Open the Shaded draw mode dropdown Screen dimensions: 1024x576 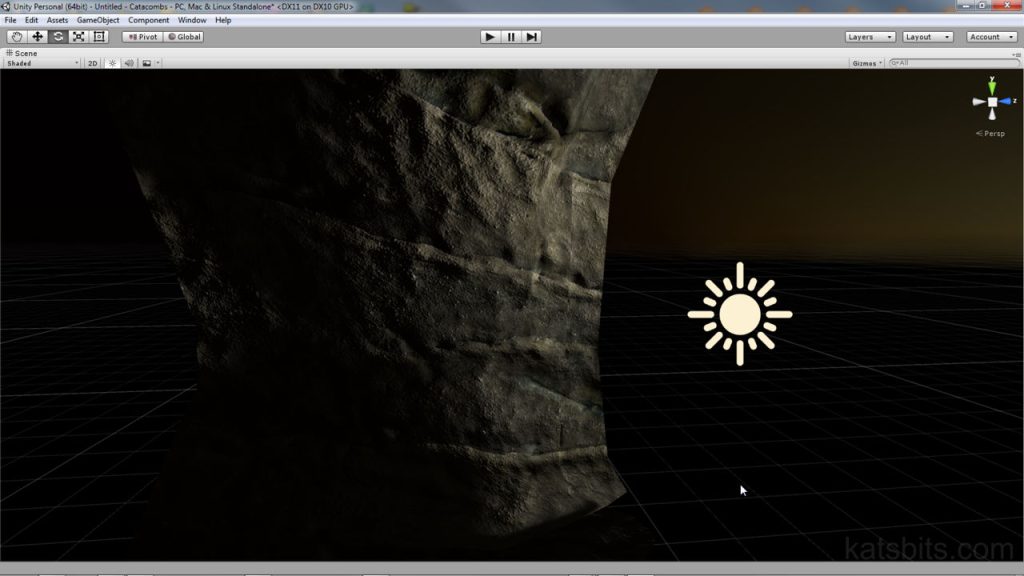coord(40,63)
